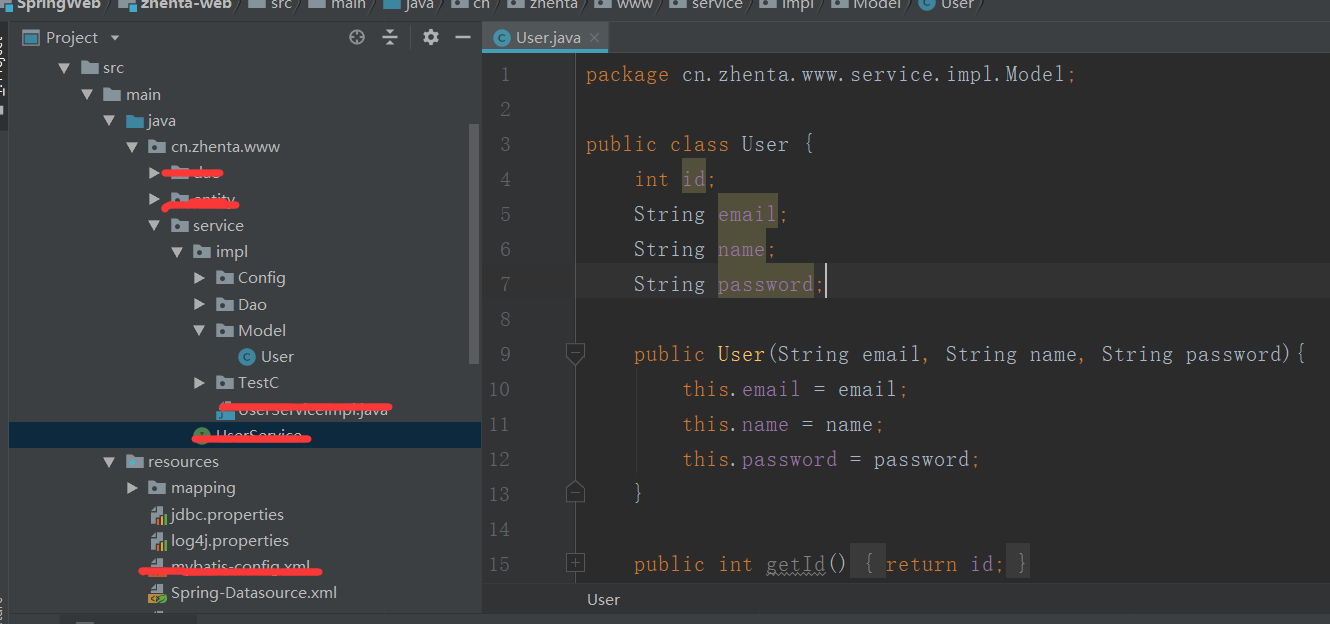Select the mapping folder label
Screen dimensions: 1330x624
pos(203,488)
